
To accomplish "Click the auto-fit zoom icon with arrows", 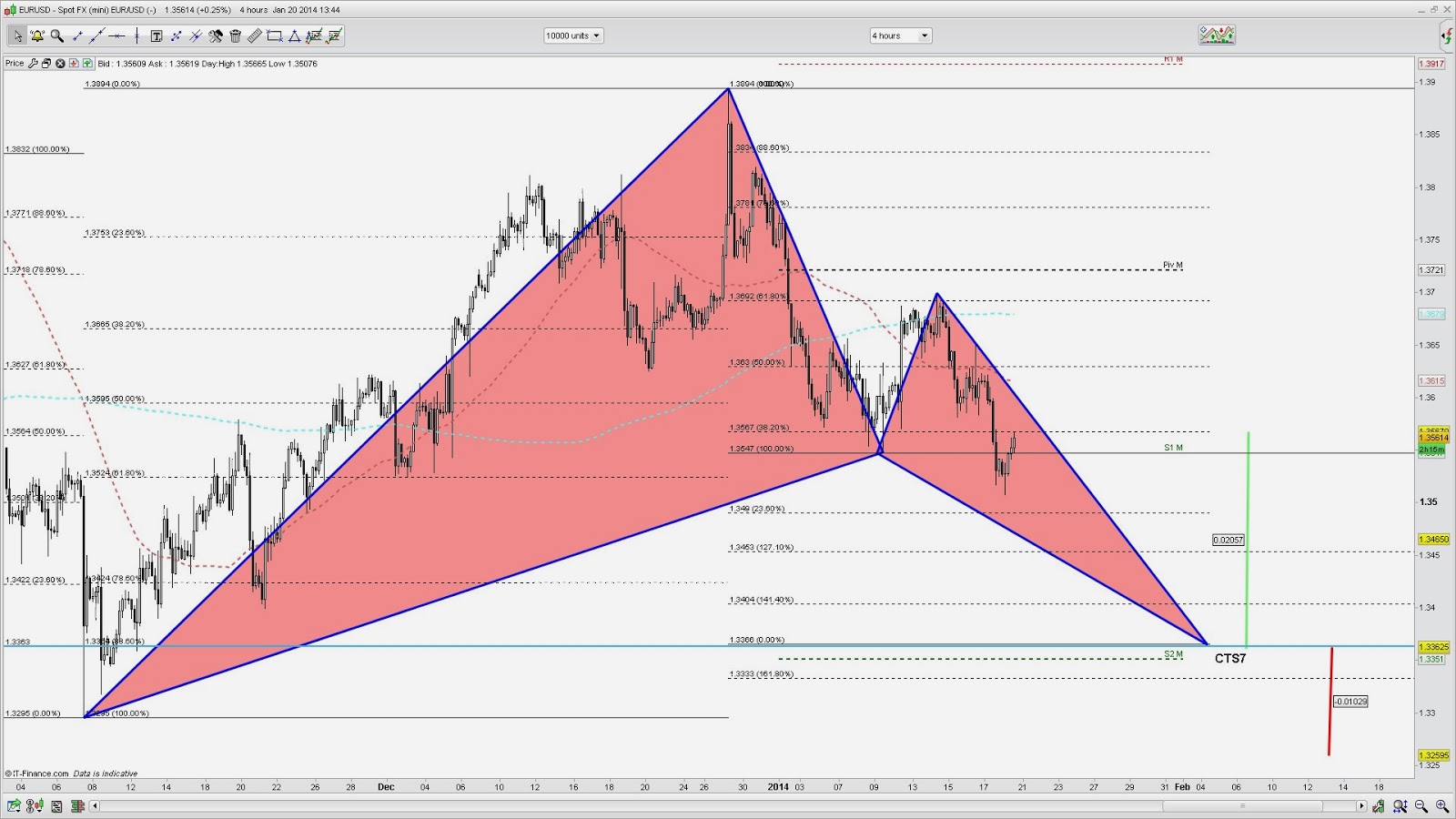I will coord(1400,806).
